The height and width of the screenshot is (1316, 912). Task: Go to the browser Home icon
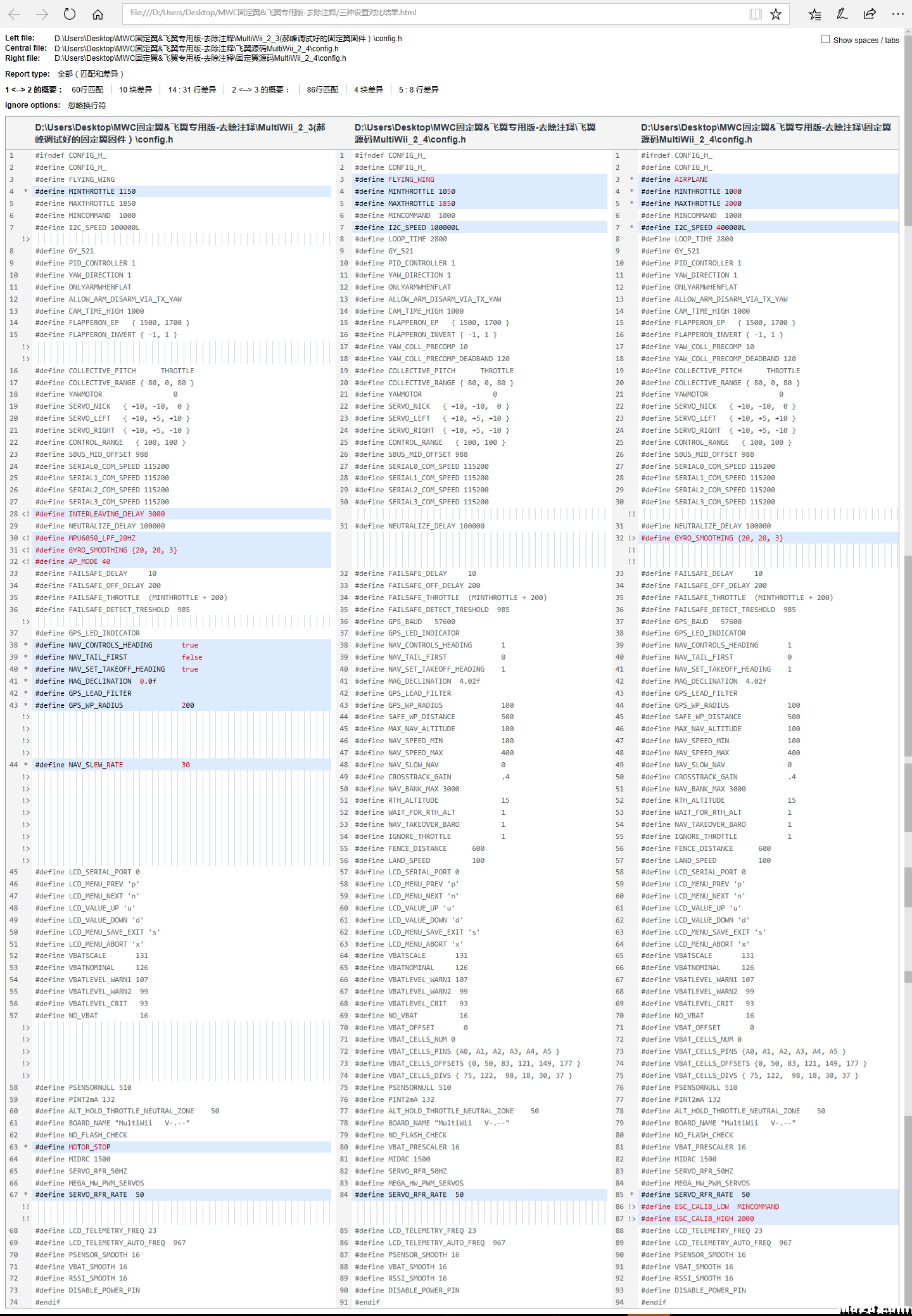point(98,13)
